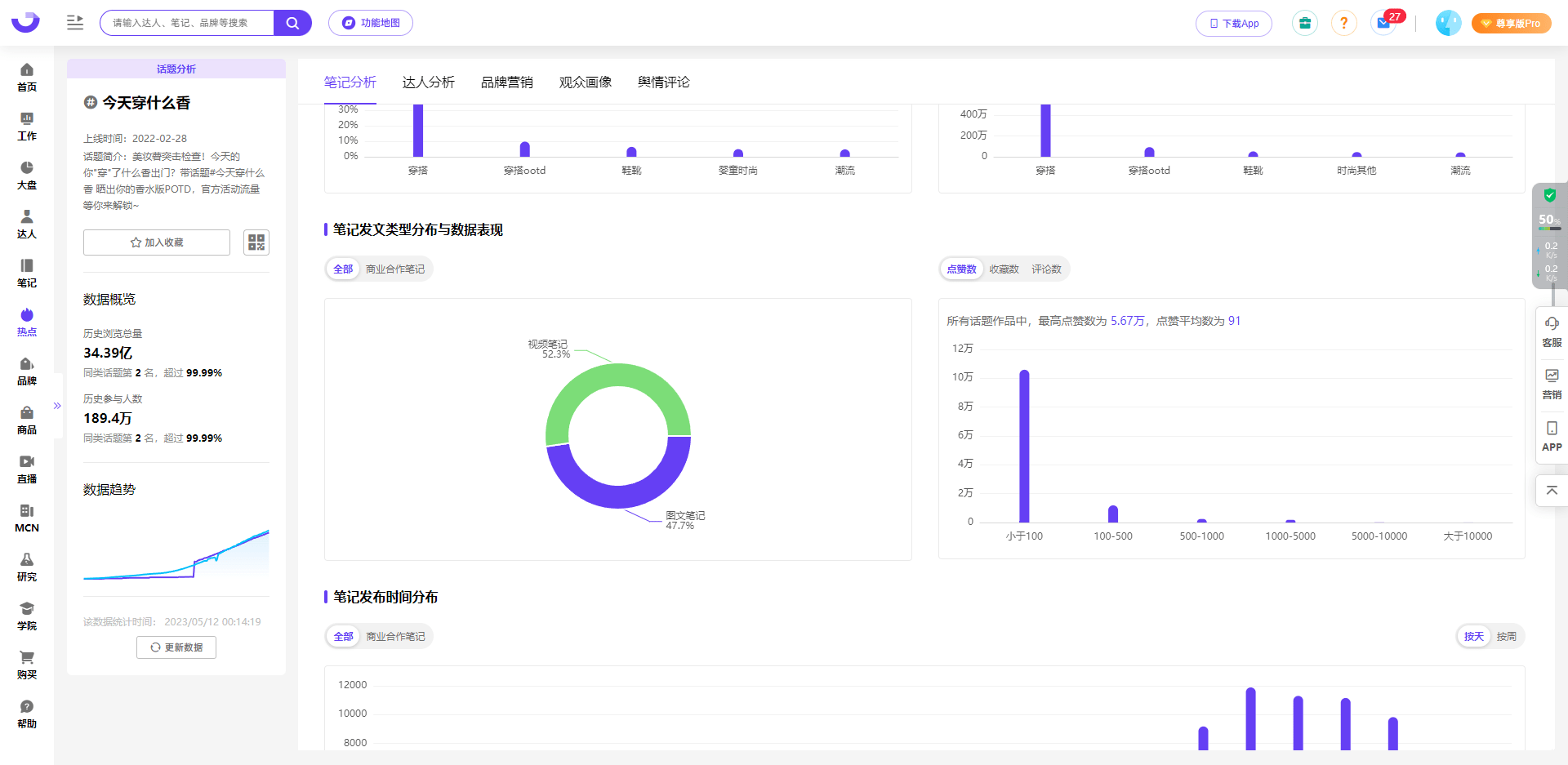
Task: Open 大盘 in the sidebar
Action: point(27,176)
